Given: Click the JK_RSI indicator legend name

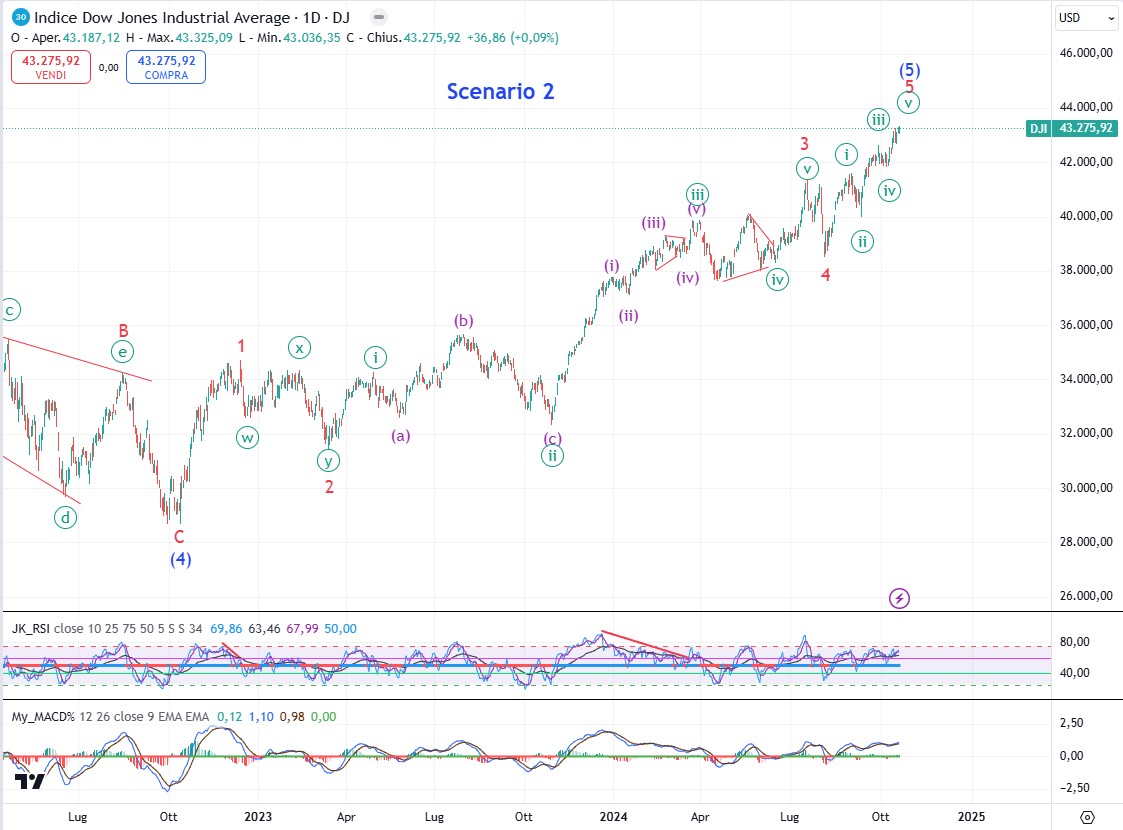Looking at the screenshot, I should [x=31, y=629].
